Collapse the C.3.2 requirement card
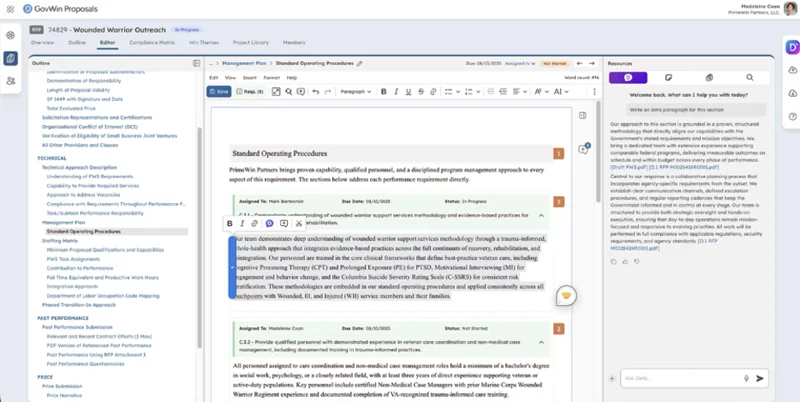This screenshot has height=402, width=800. pos(541,342)
